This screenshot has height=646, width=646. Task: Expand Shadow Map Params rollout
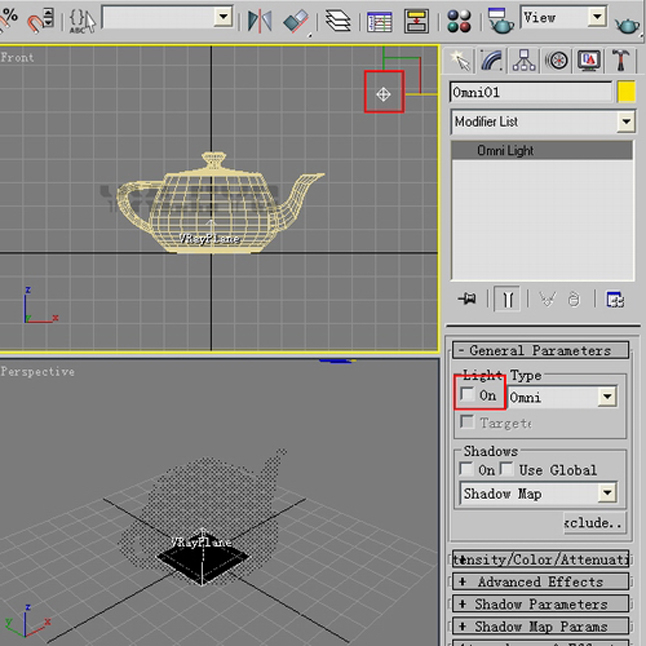(541, 626)
